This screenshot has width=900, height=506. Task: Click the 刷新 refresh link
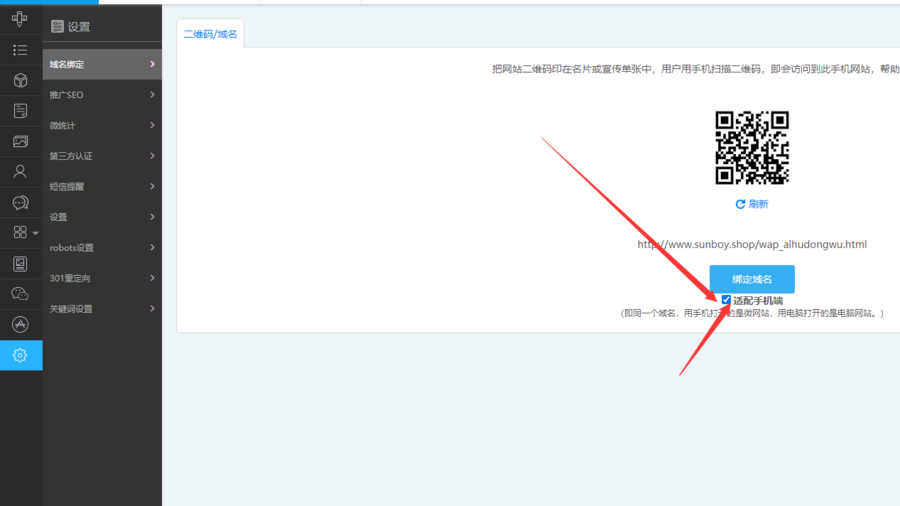[752, 204]
